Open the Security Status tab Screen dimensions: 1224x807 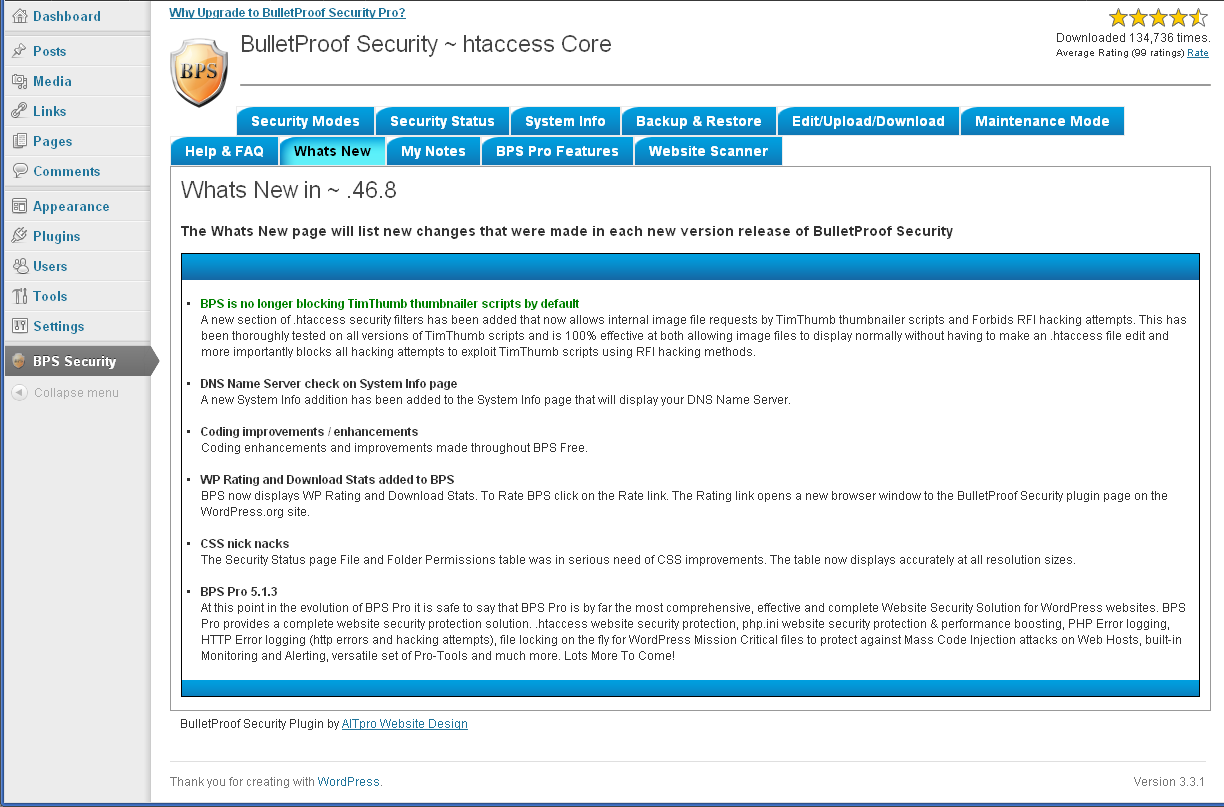(442, 121)
